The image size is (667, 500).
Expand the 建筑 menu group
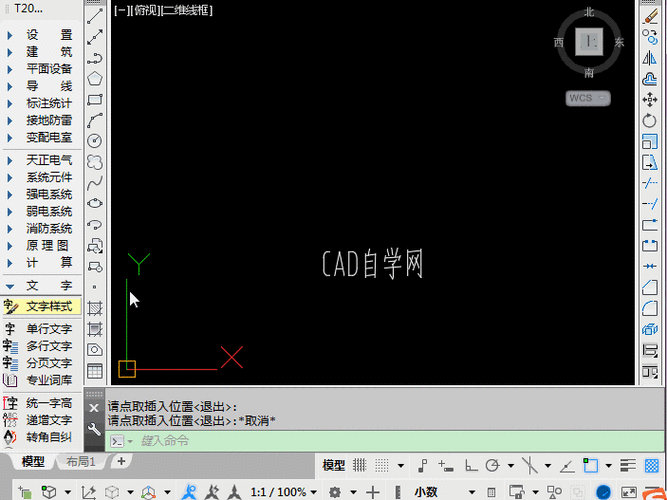(x=41, y=52)
